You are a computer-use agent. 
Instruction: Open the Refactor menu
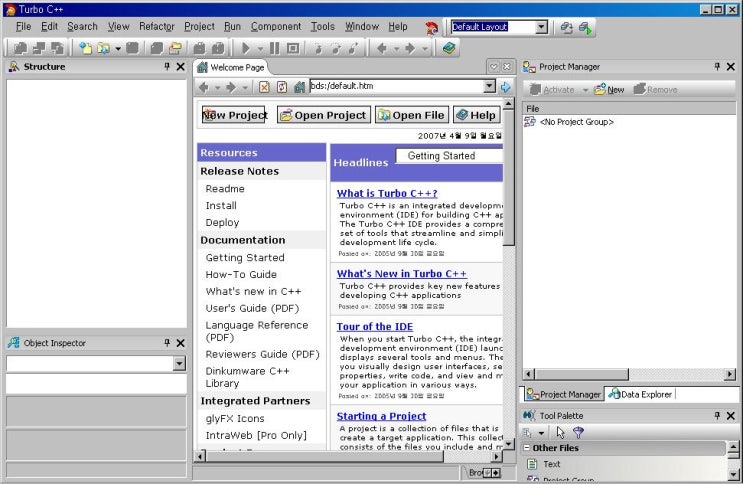(x=157, y=27)
